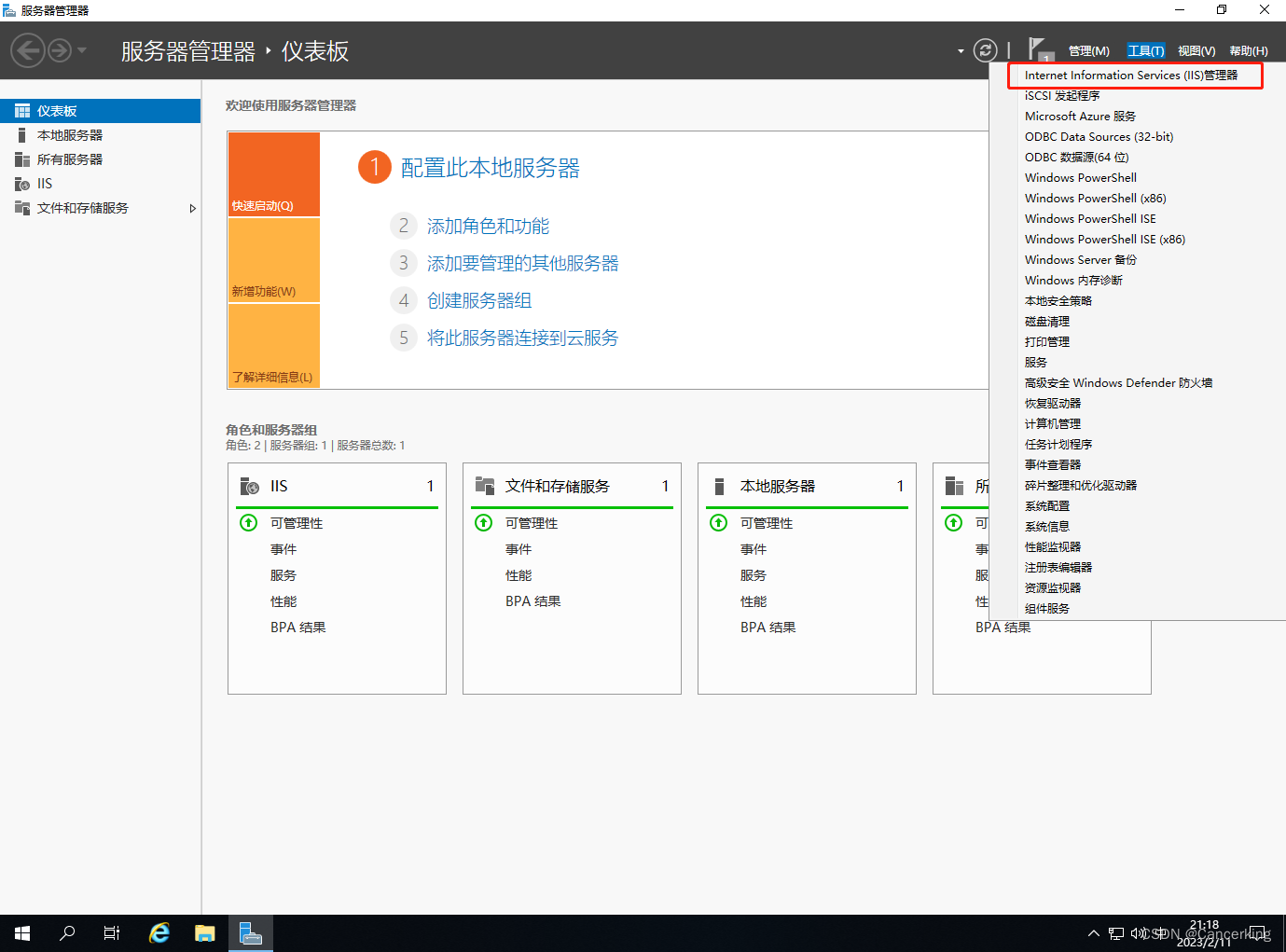Click green 可管理性 icon in 本地服务器 tile
1286x952 pixels.
[719, 523]
